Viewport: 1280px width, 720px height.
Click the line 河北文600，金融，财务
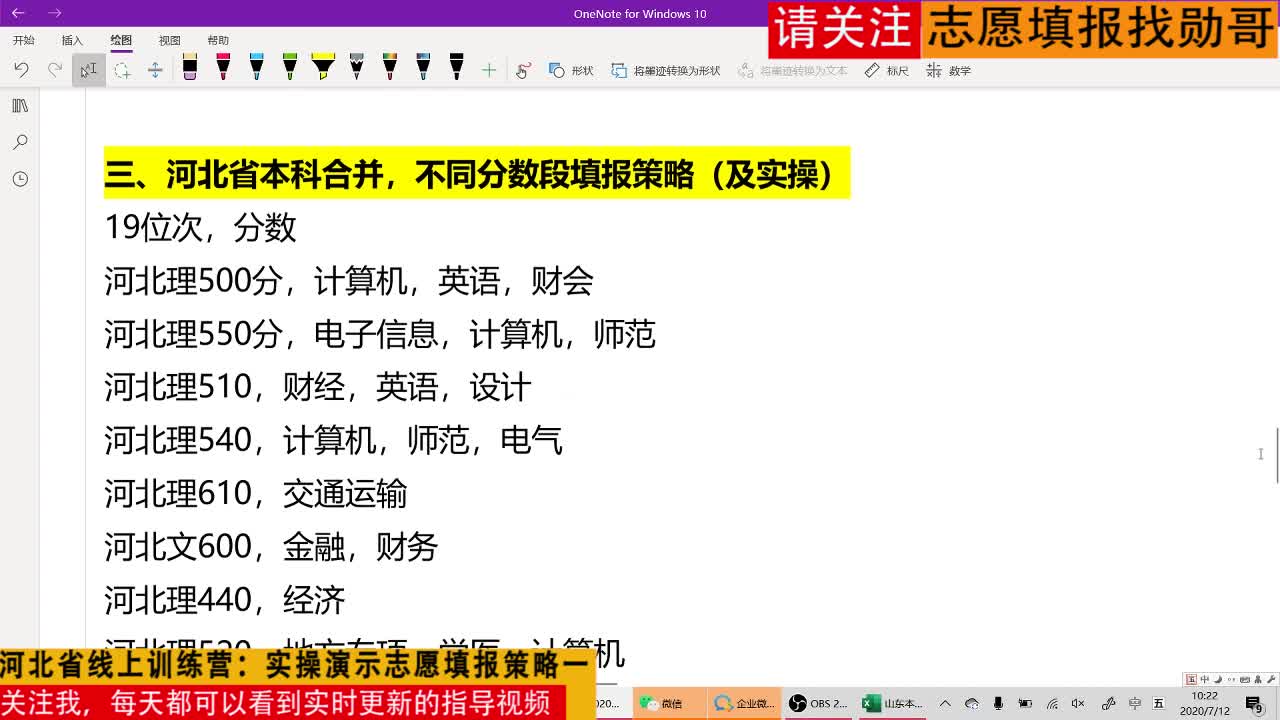pos(271,546)
